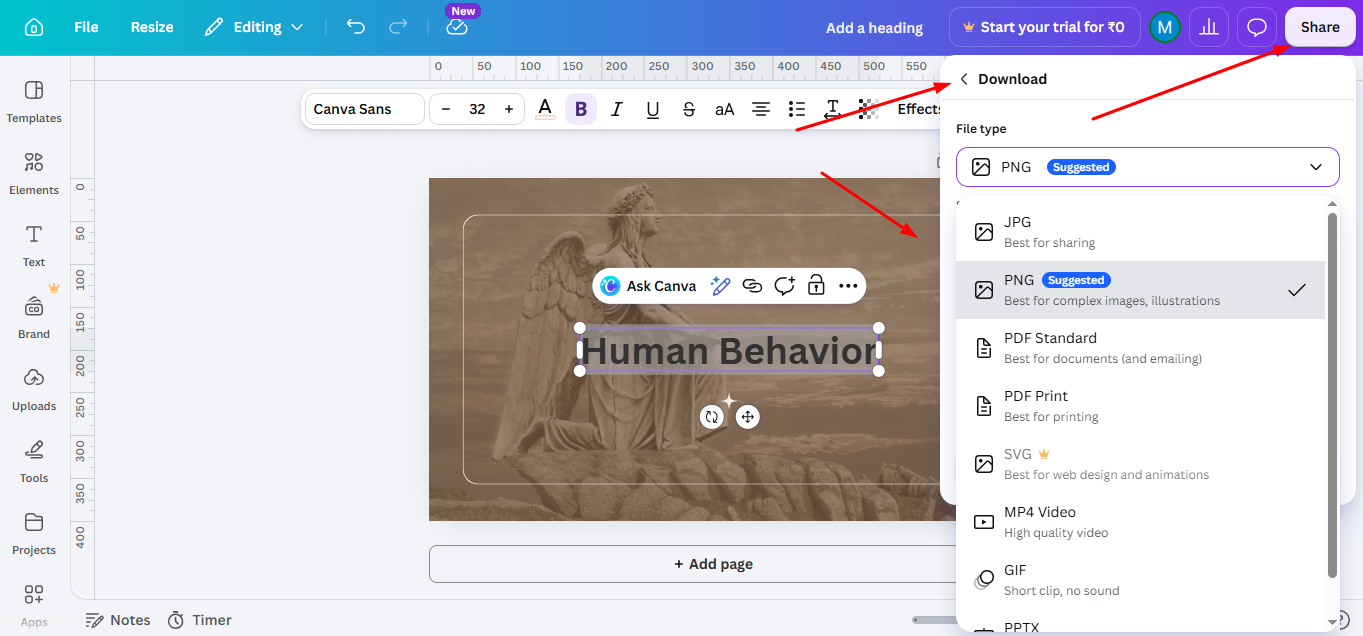Toggle italic text formatting
Screen dimensions: 1363x636
[617, 109]
